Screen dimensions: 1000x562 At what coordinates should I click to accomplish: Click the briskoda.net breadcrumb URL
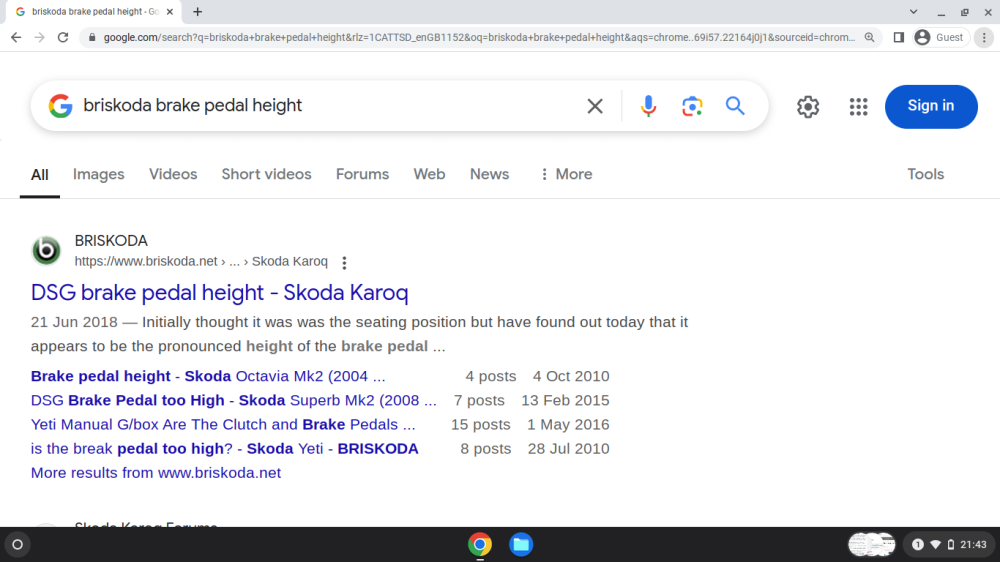(x=201, y=262)
